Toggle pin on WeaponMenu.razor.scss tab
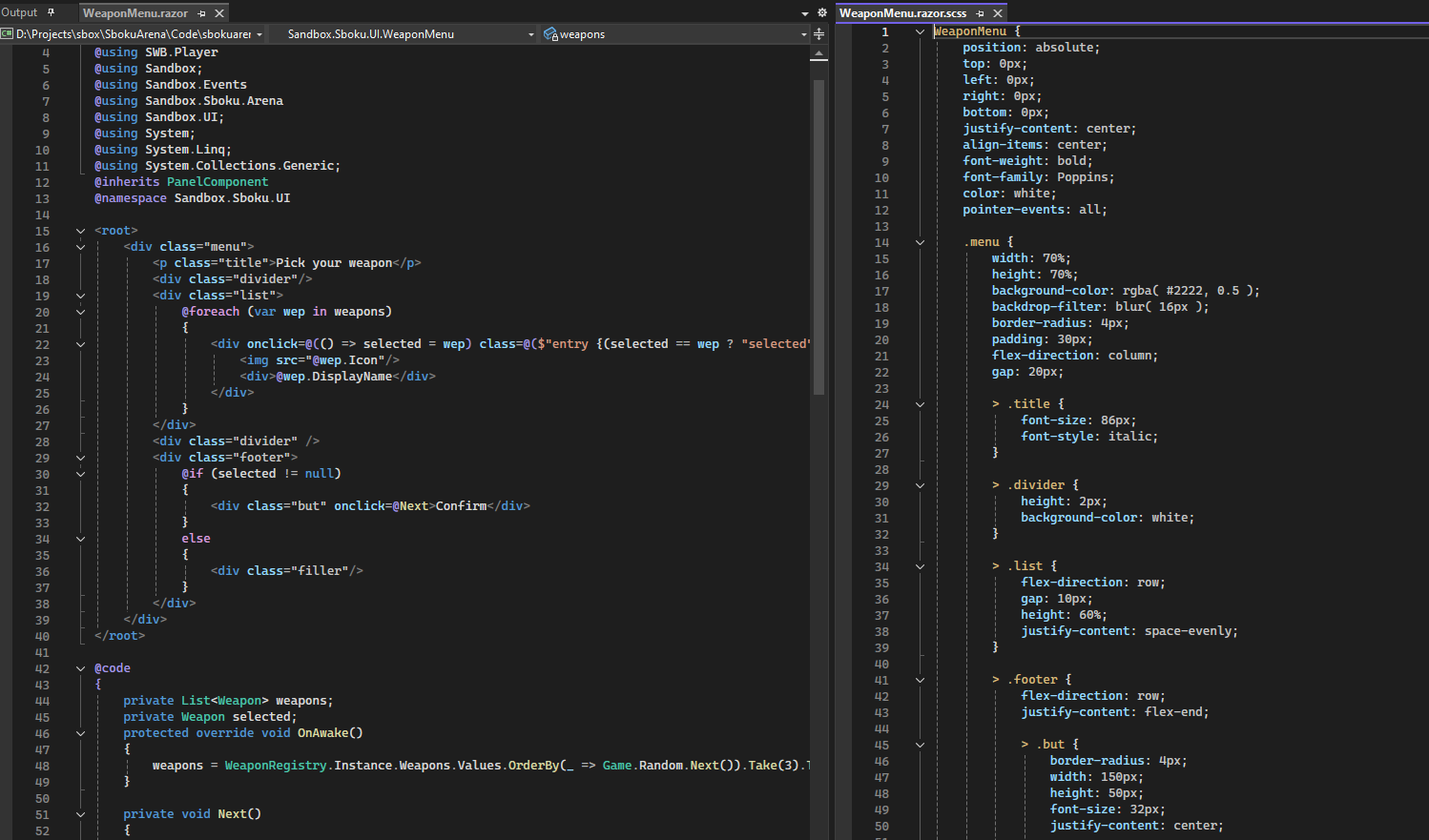The width and height of the screenshot is (1429, 840). [980, 13]
